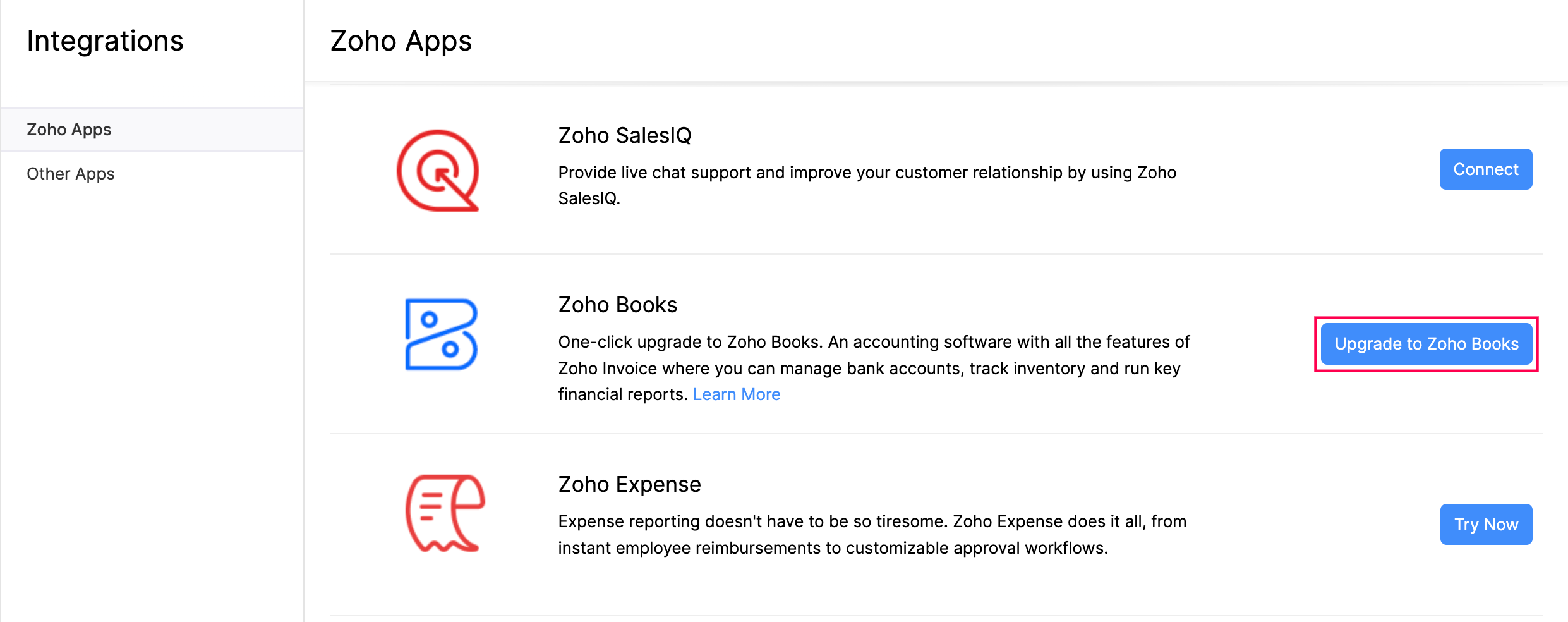1568x622 pixels.
Task: Click the Zoho Expense receipt icon
Action: click(445, 513)
